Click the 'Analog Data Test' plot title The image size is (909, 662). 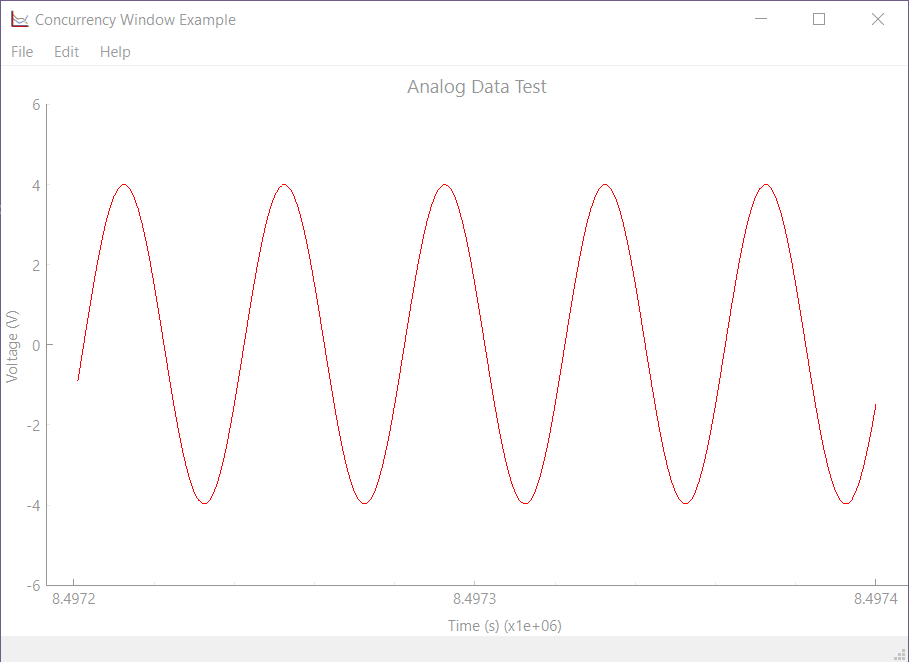[x=476, y=87]
